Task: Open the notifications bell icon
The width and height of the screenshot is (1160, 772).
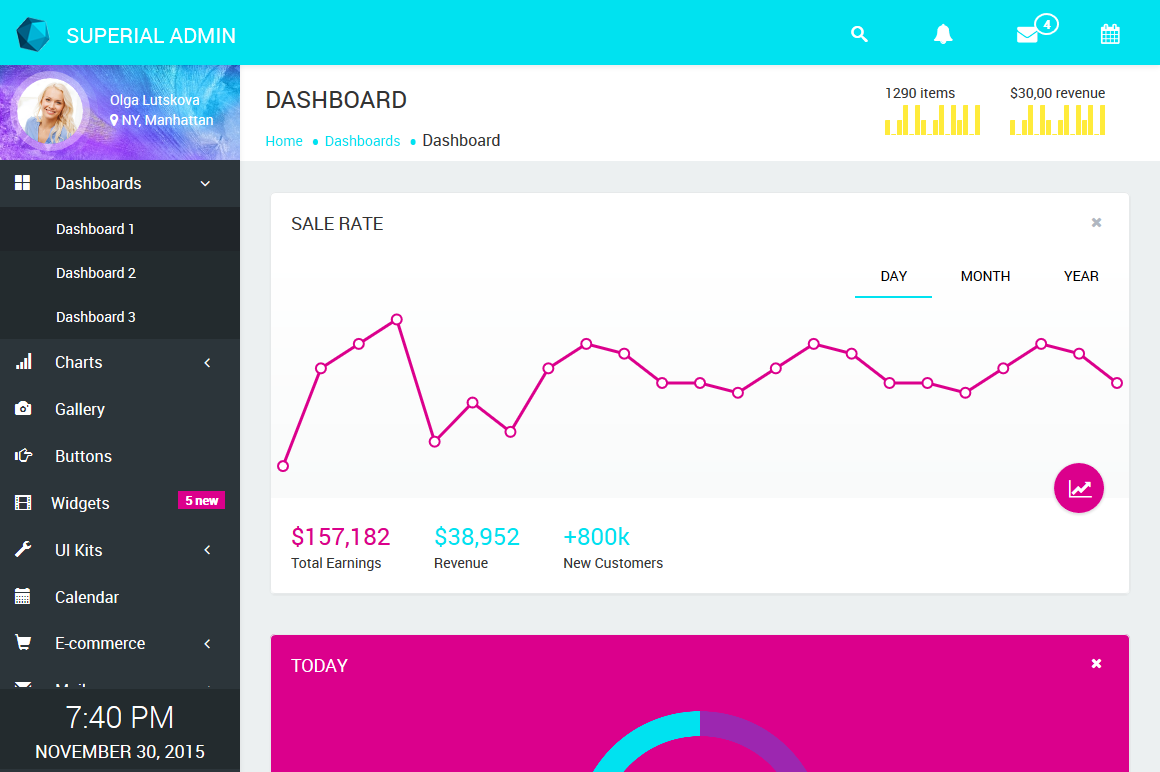Action: click(943, 34)
